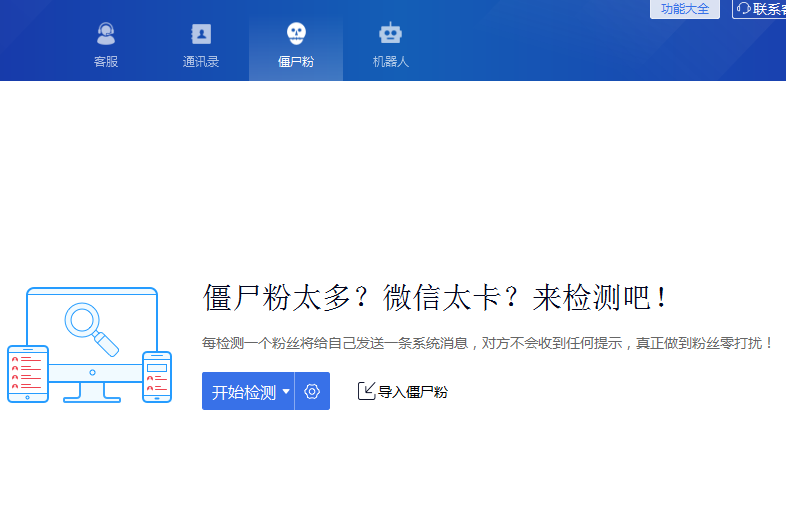Click the 联系客服 headset button
This screenshot has width=786, height=508.
pyautogui.click(x=759, y=9)
